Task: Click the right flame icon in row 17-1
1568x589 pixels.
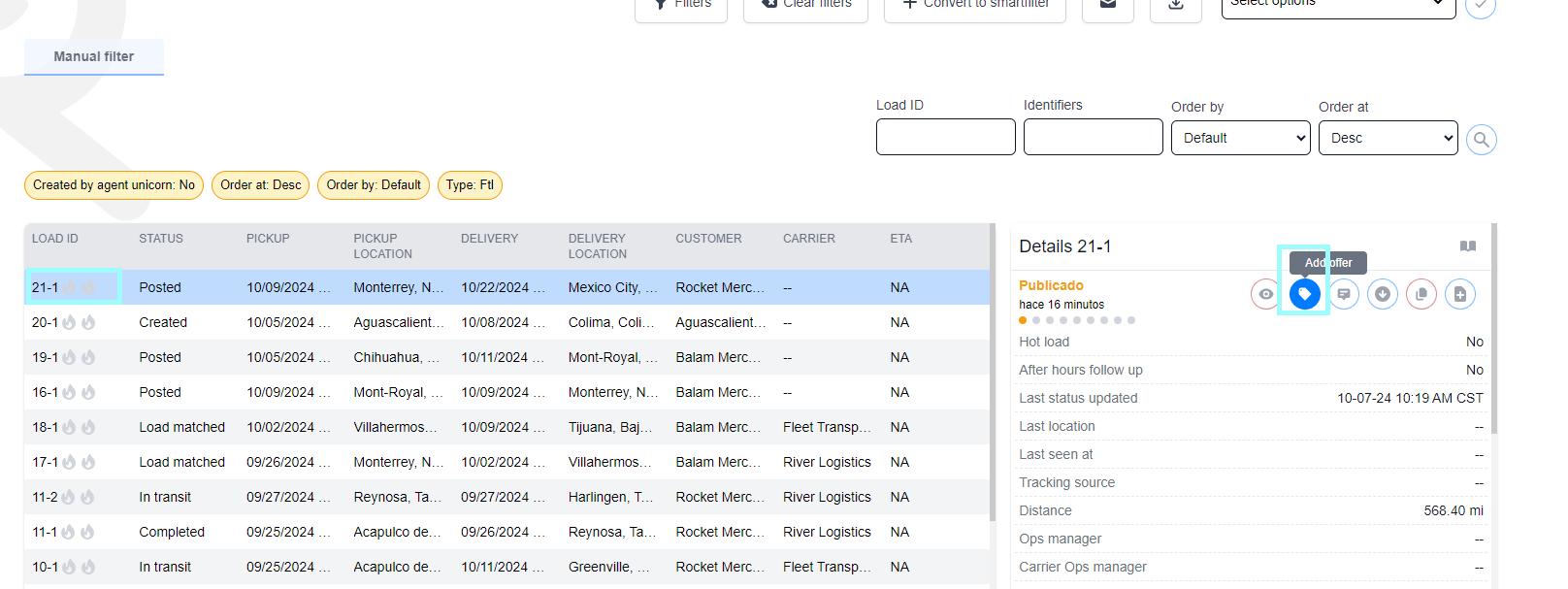Action: pyautogui.click(x=88, y=462)
